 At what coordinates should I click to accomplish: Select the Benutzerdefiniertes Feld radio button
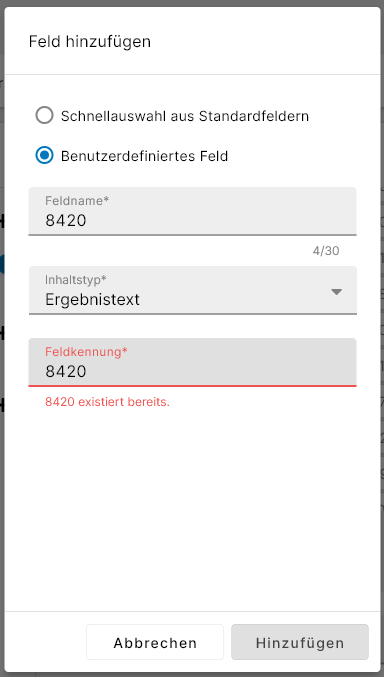click(x=44, y=155)
